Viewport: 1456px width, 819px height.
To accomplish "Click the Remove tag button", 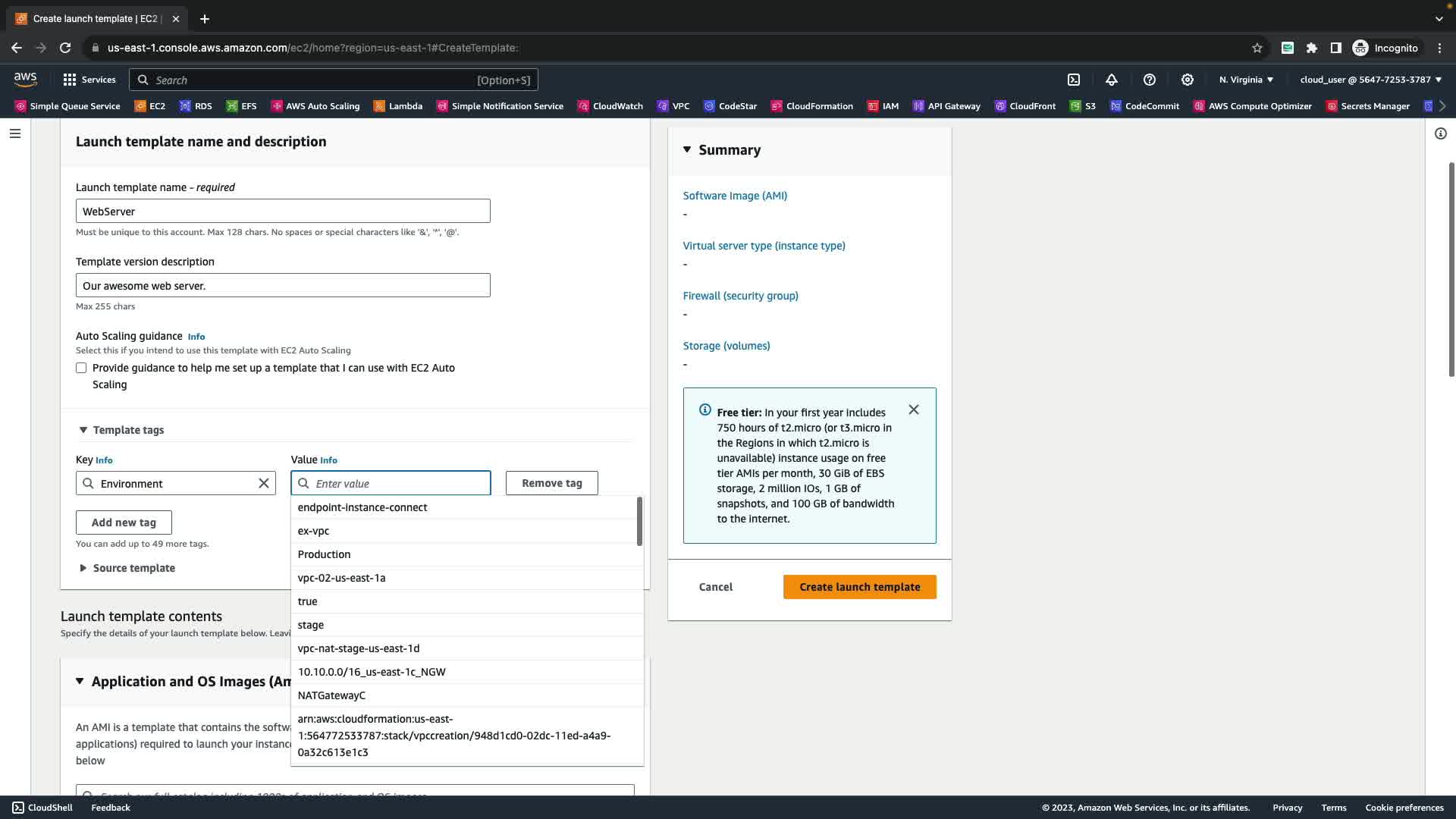I will 551,483.
